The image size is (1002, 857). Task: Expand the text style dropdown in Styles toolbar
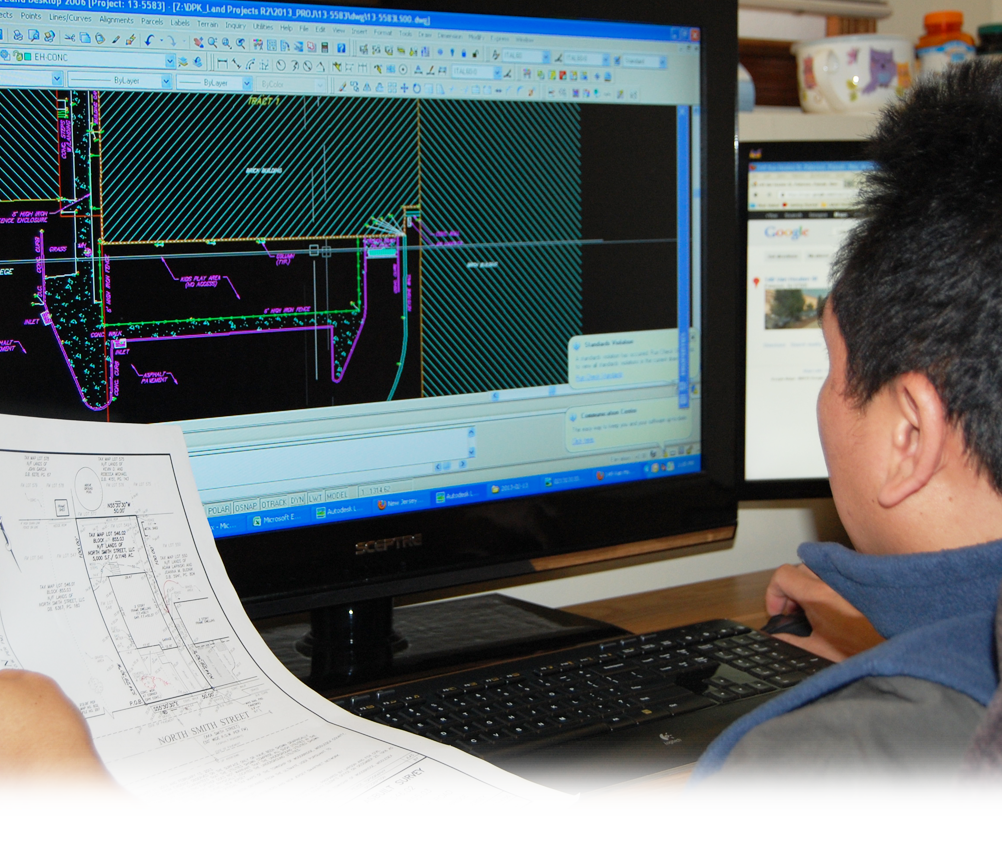point(546,56)
